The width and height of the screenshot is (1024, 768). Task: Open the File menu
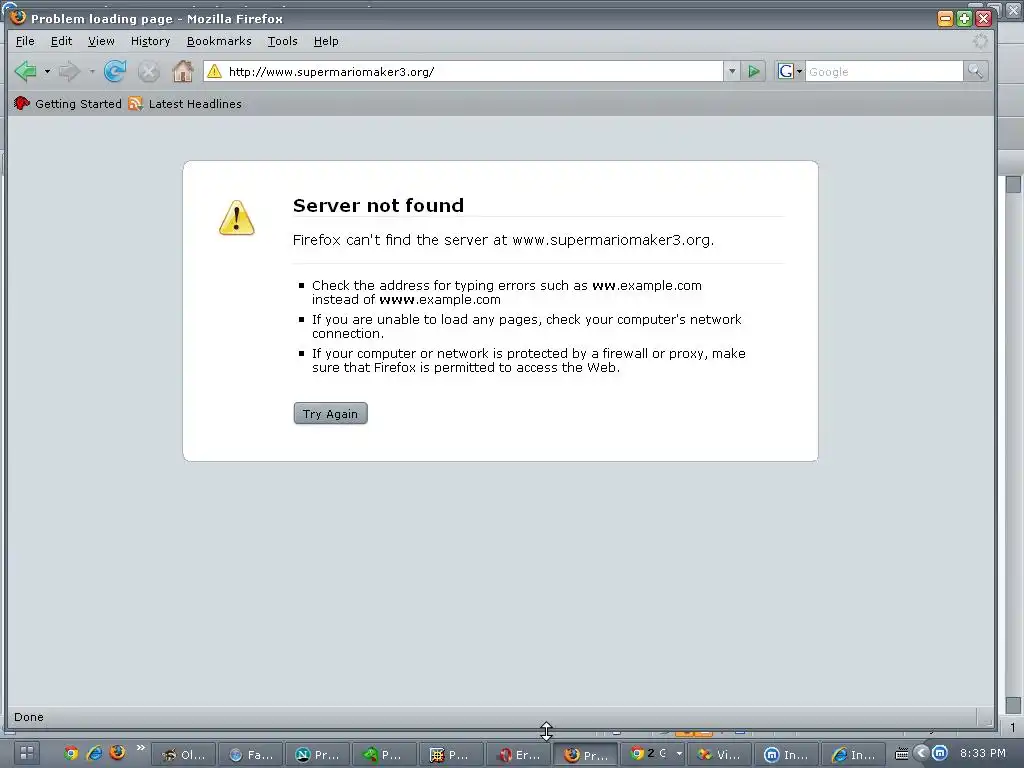click(25, 41)
